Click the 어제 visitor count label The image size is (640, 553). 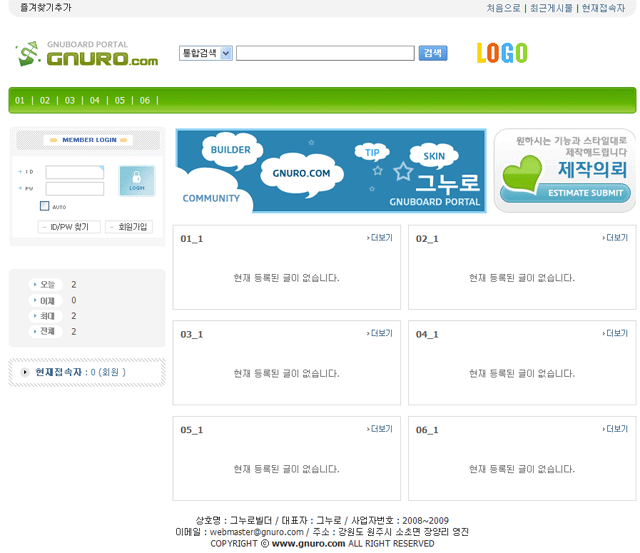click(x=45, y=300)
